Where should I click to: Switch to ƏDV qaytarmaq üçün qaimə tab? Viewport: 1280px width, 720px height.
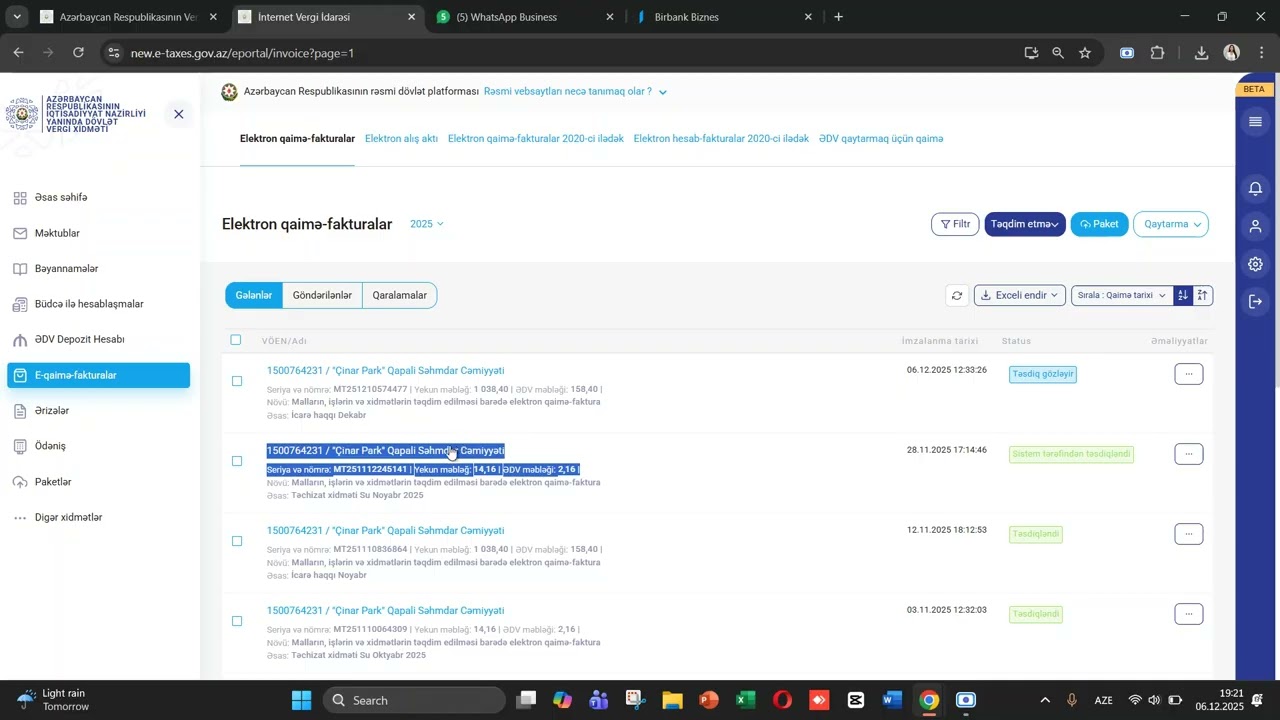tap(881, 139)
